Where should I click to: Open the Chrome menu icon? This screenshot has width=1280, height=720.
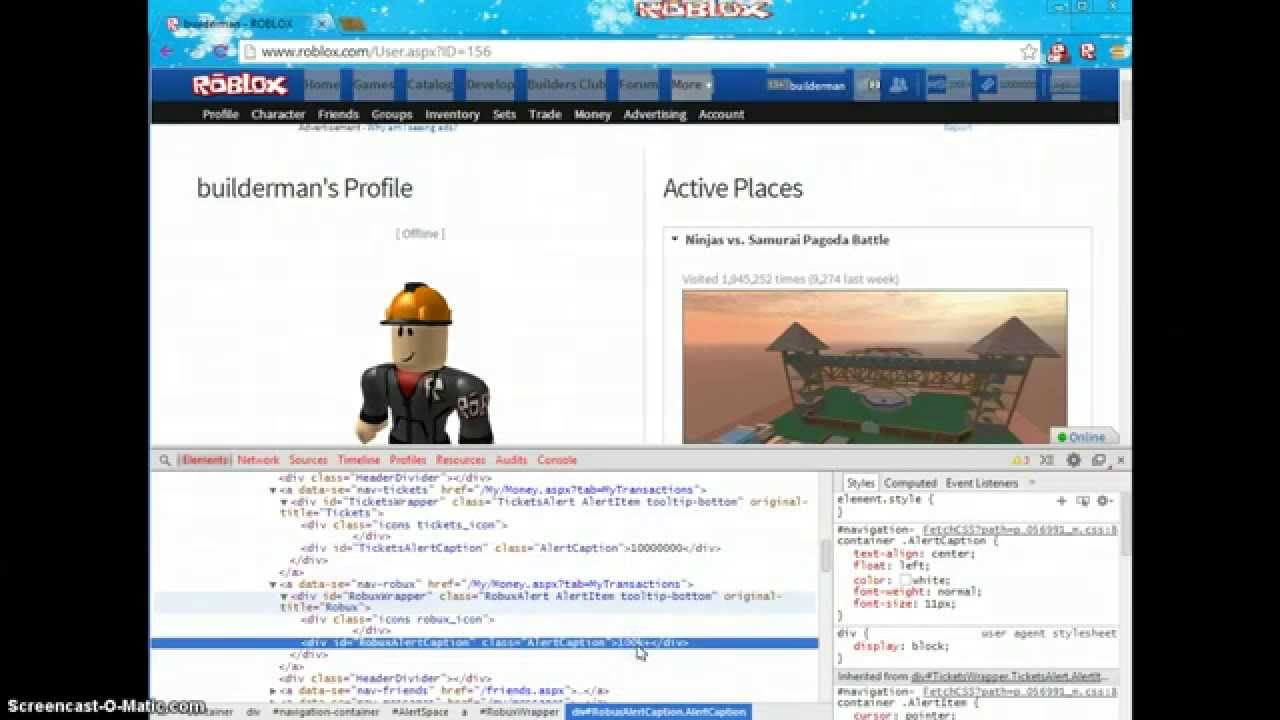pos(1117,52)
